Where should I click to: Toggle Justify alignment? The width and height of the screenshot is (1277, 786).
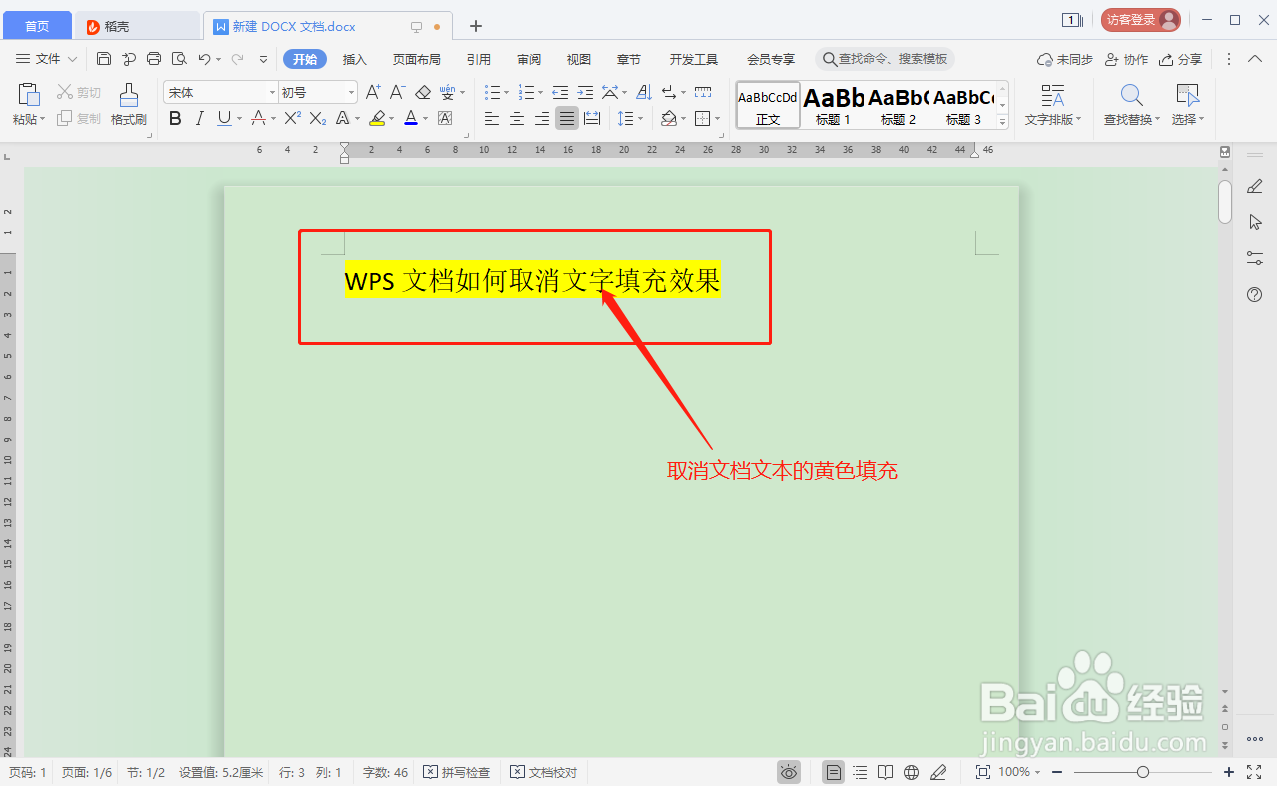567,119
